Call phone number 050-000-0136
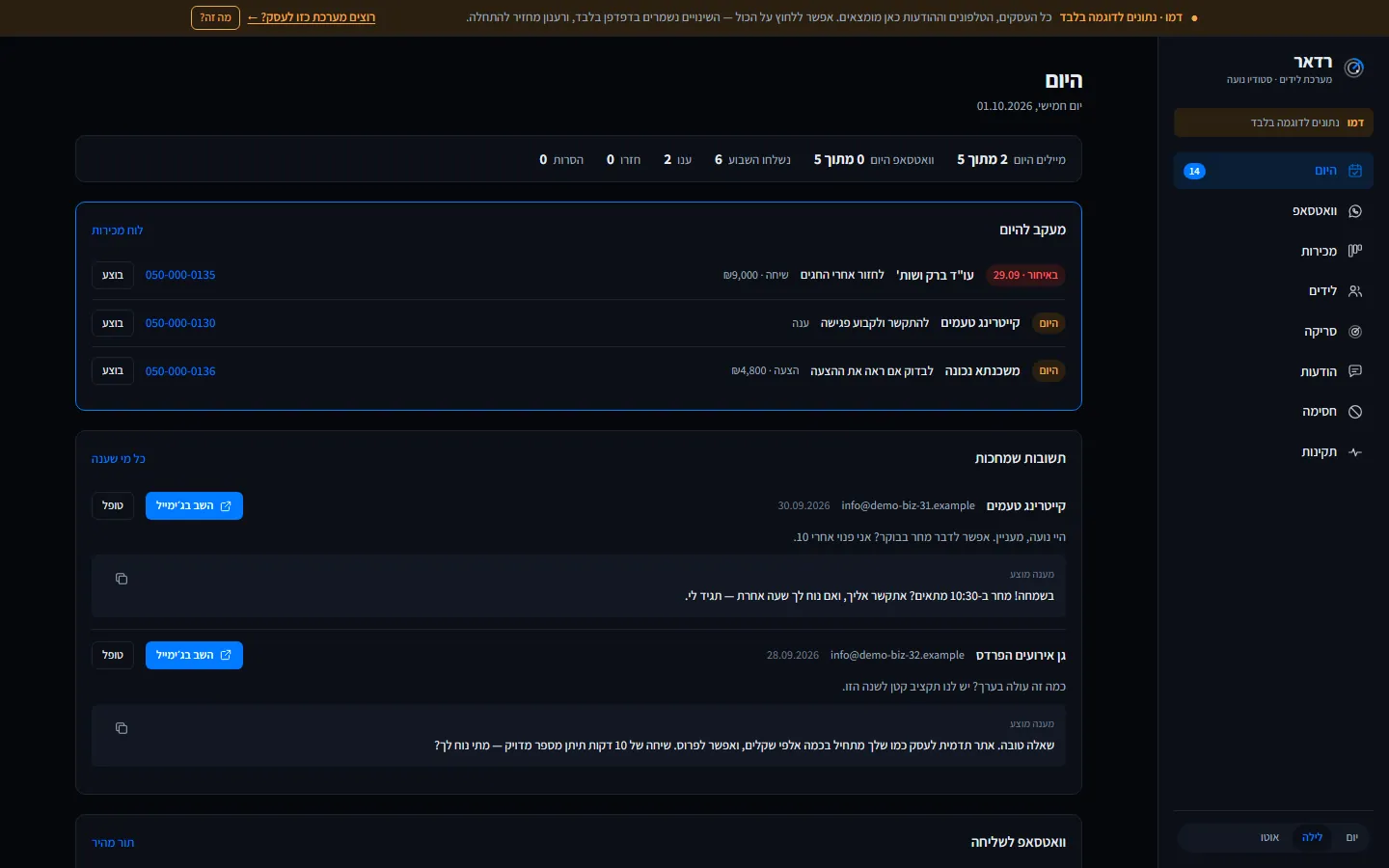Screen dimensions: 1389x868 (180, 371)
